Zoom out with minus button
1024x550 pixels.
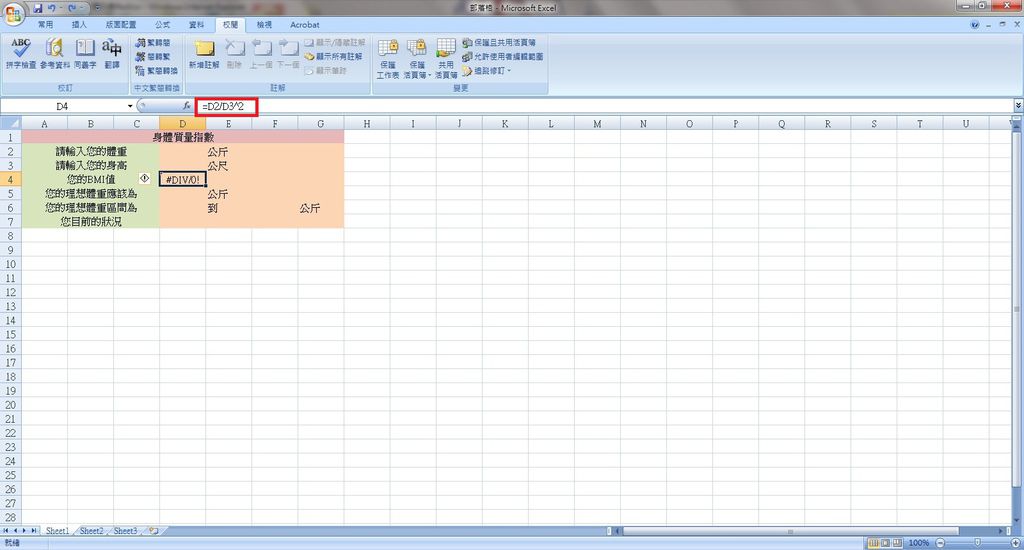(940, 543)
